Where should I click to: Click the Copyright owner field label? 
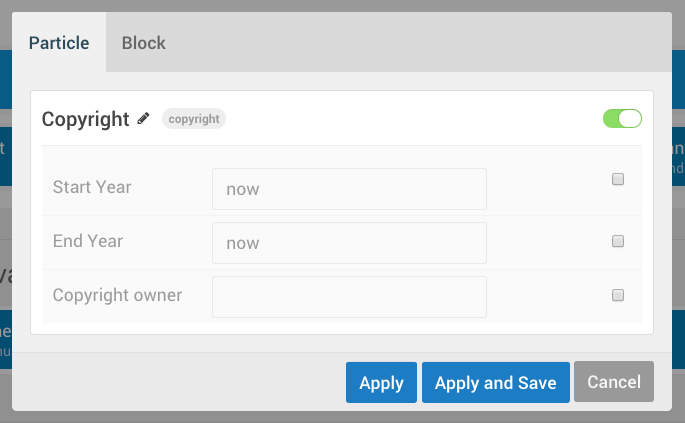point(117,295)
